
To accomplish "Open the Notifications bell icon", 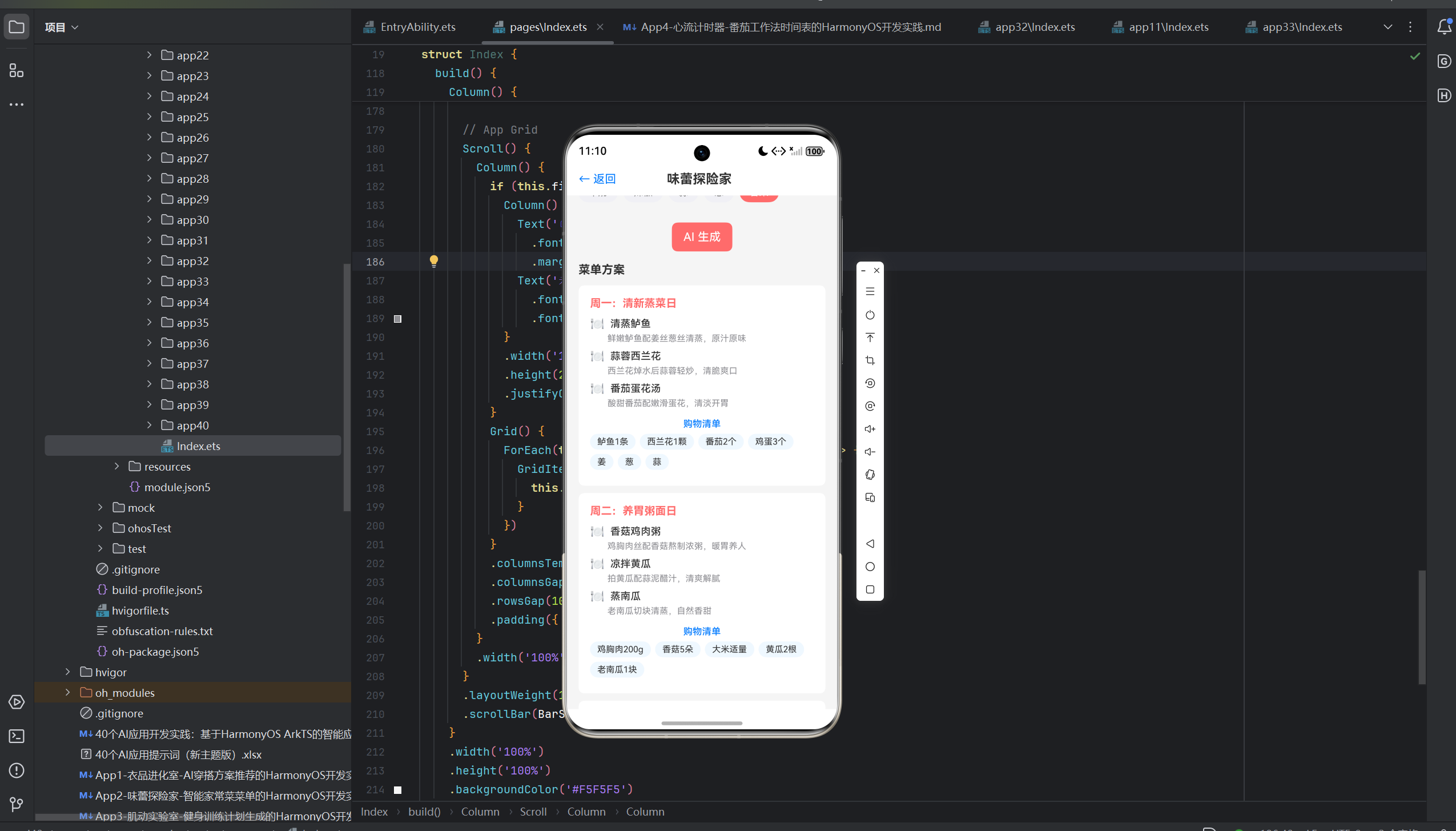I will (x=1444, y=27).
